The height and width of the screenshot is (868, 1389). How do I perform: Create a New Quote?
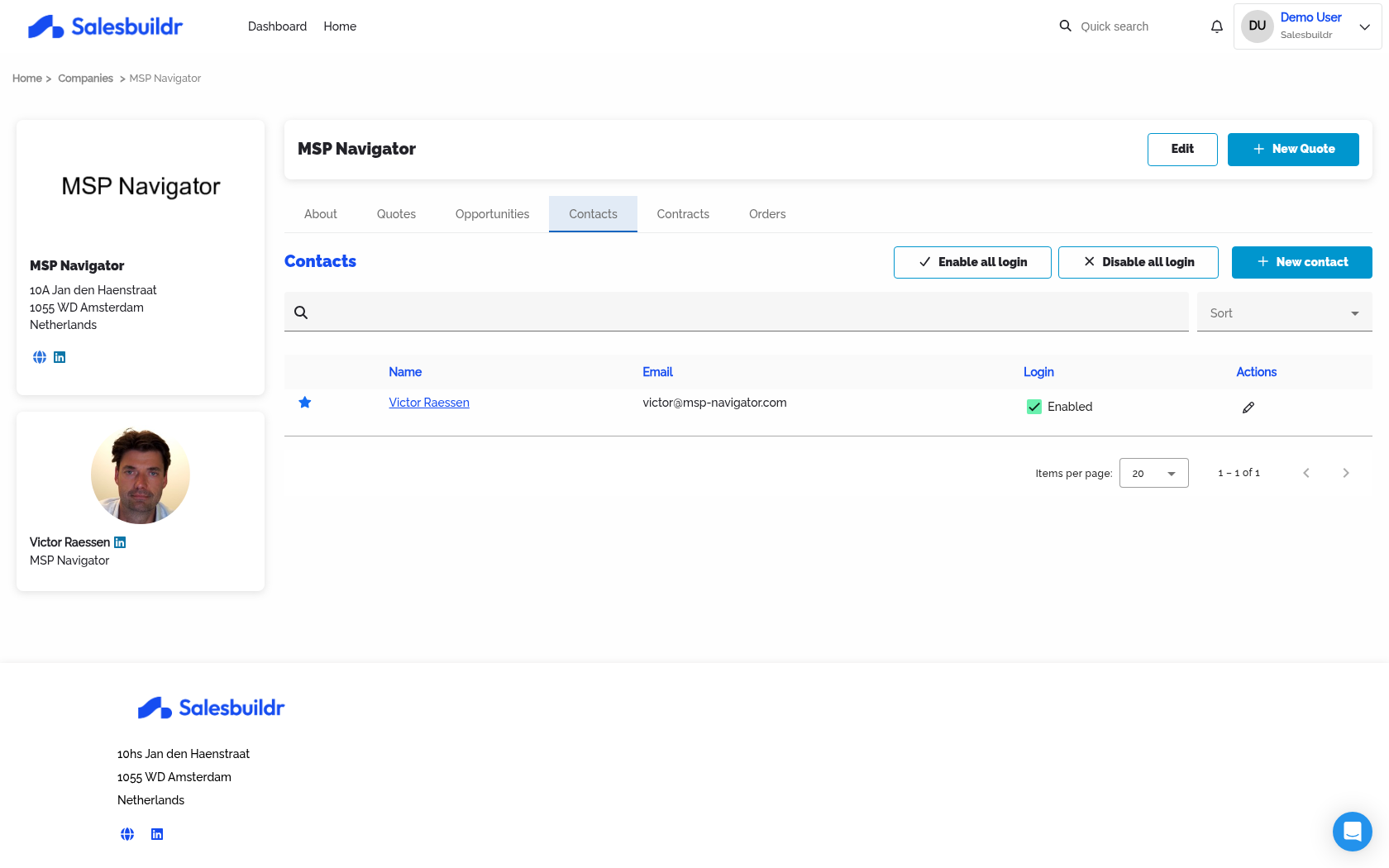[1293, 150]
